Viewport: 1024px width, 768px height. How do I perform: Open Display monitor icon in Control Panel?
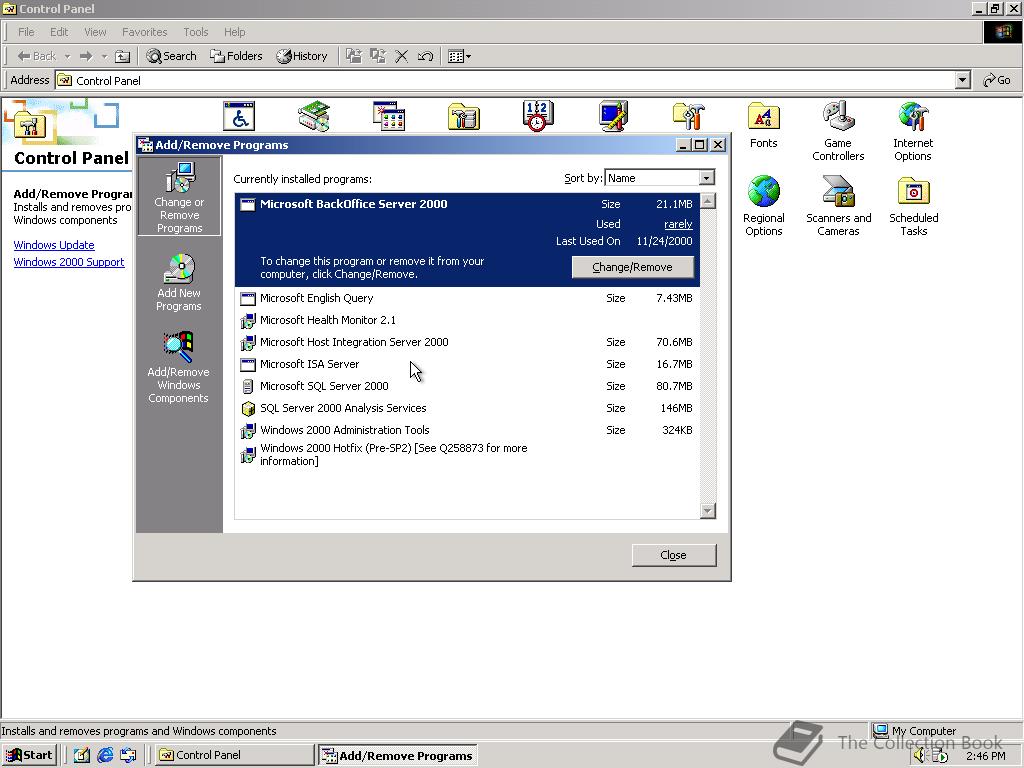[x=613, y=116]
